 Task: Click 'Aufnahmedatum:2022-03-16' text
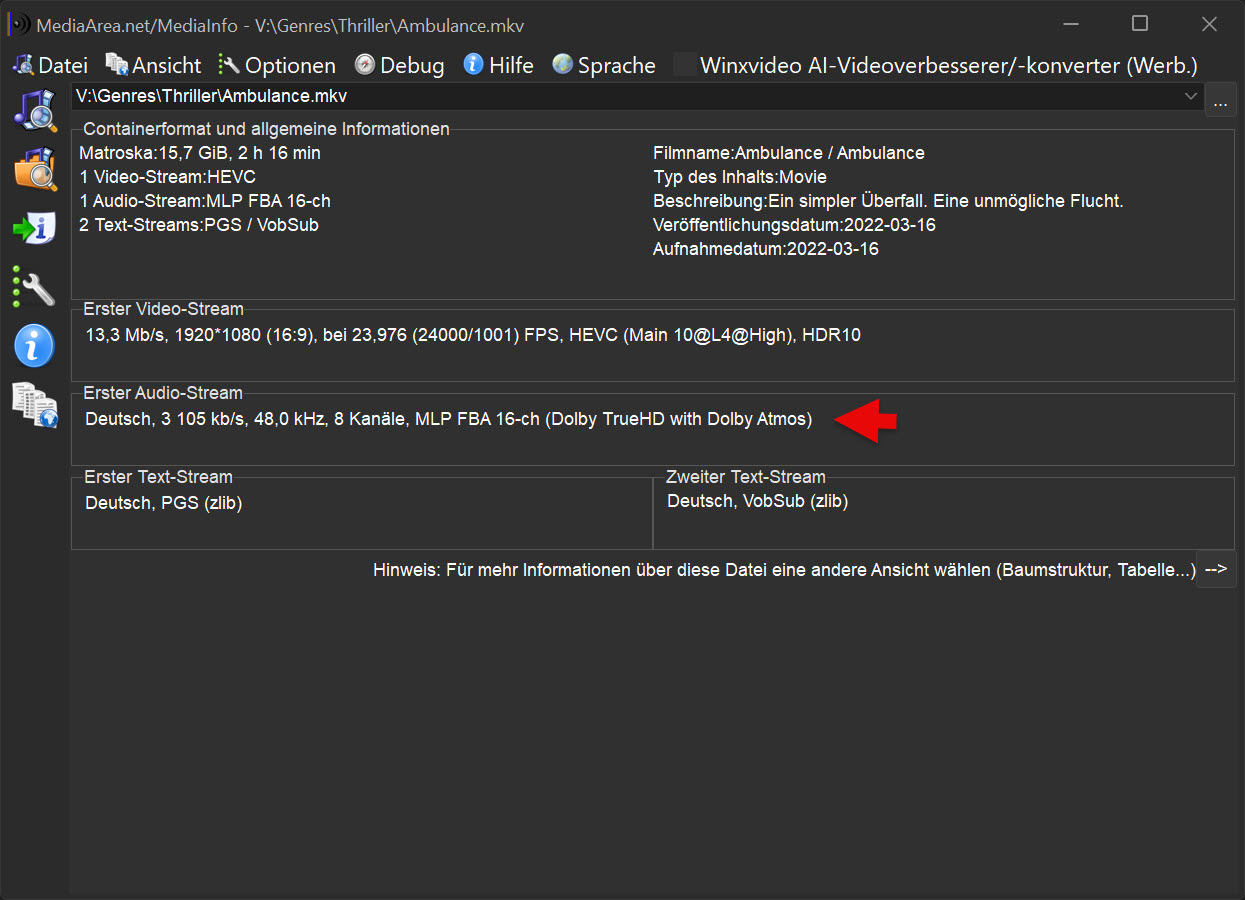766,249
